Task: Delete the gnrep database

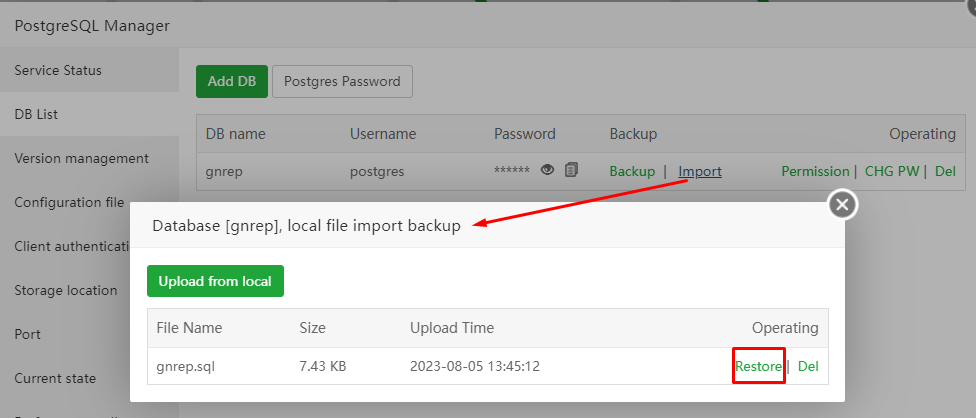Action: click(x=945, y=171)
